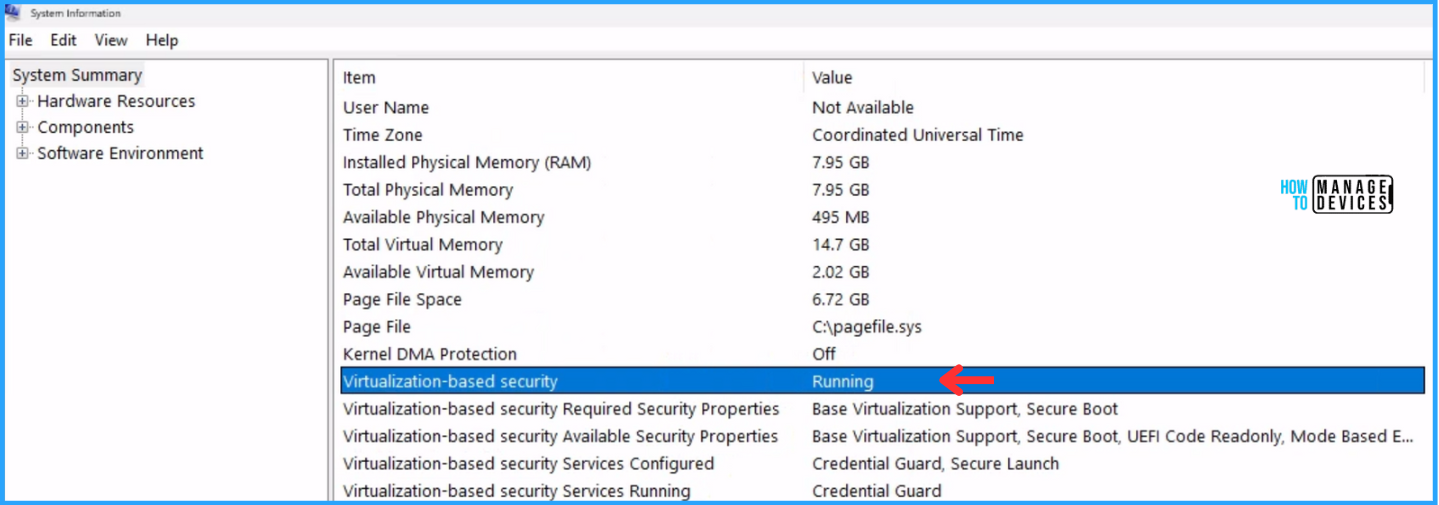This screenshot has height=505, width=1439.
Task: Click the Virtualization-based security Services Configured row
Action: pos(528,463)
